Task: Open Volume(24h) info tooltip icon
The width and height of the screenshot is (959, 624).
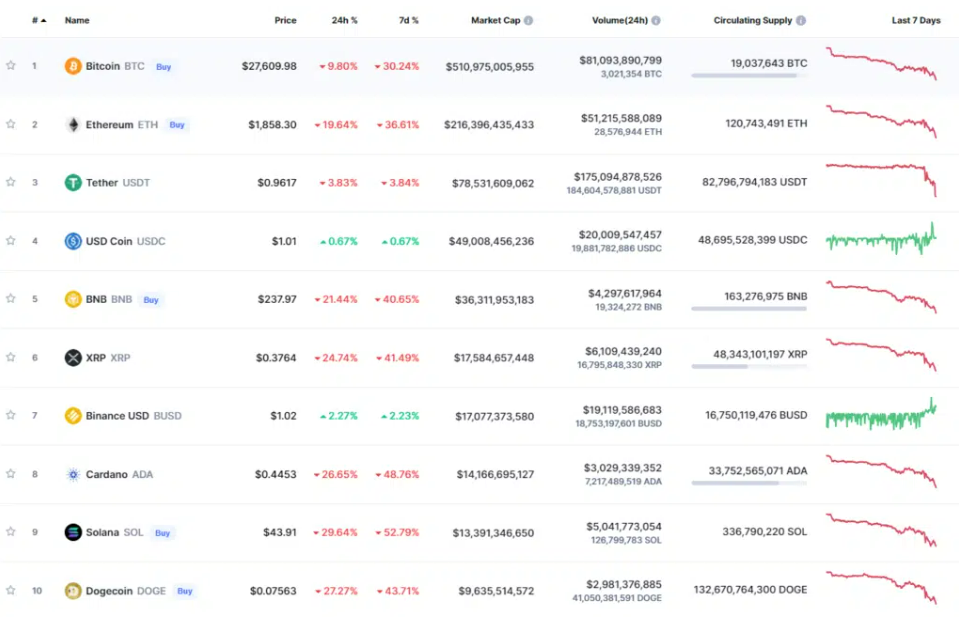Action: pos(656,20)
